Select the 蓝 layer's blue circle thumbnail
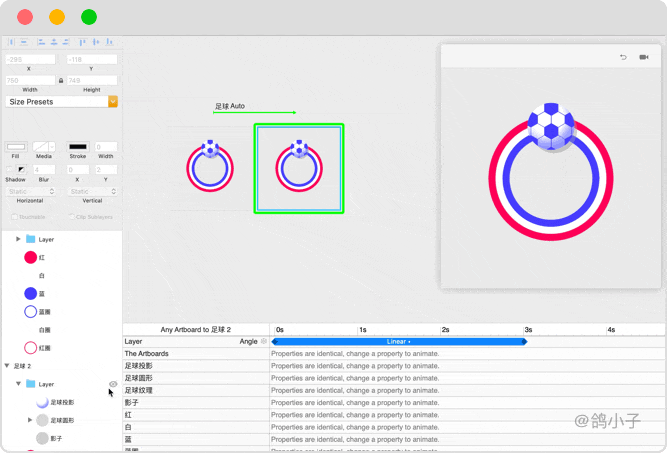The image size is (667, 453). (31, 293)
